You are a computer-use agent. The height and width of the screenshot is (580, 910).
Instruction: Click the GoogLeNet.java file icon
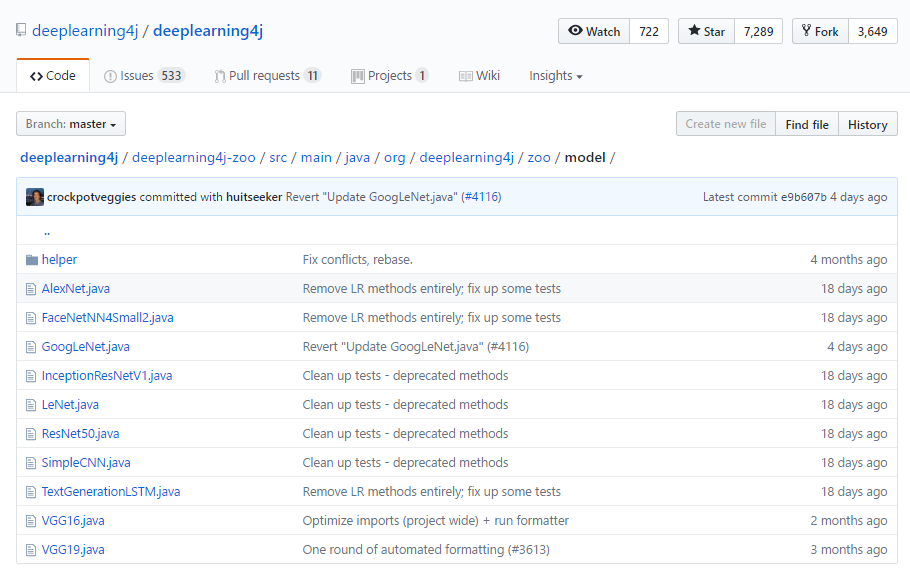tap(31, 347)
